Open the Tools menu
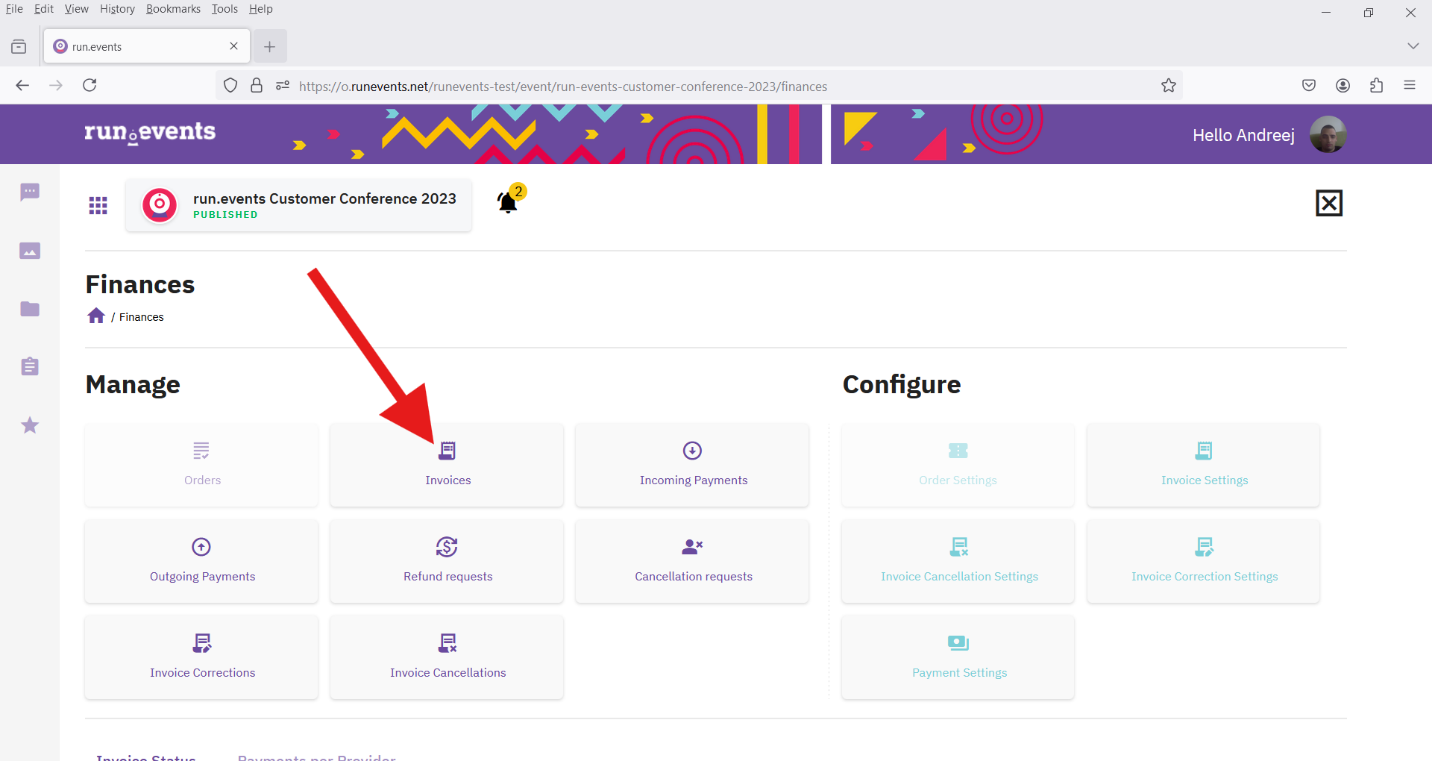Image resolution: width=1432 pixels, height=761 pixels. [x=225, y=9]
